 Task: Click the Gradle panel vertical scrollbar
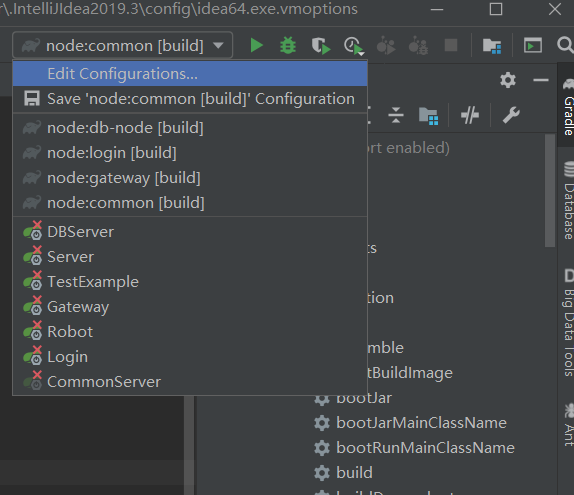tap(549, 190)
